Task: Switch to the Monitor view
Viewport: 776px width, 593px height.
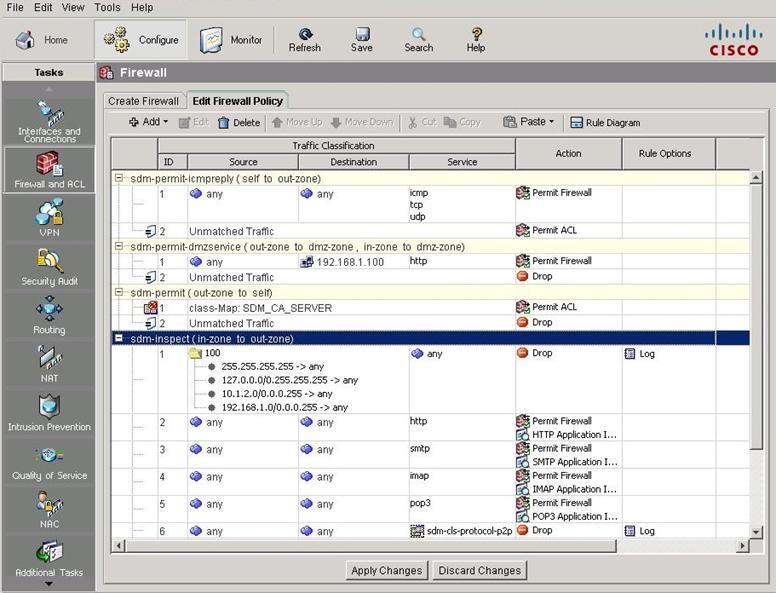Action: tap(231, 40)
